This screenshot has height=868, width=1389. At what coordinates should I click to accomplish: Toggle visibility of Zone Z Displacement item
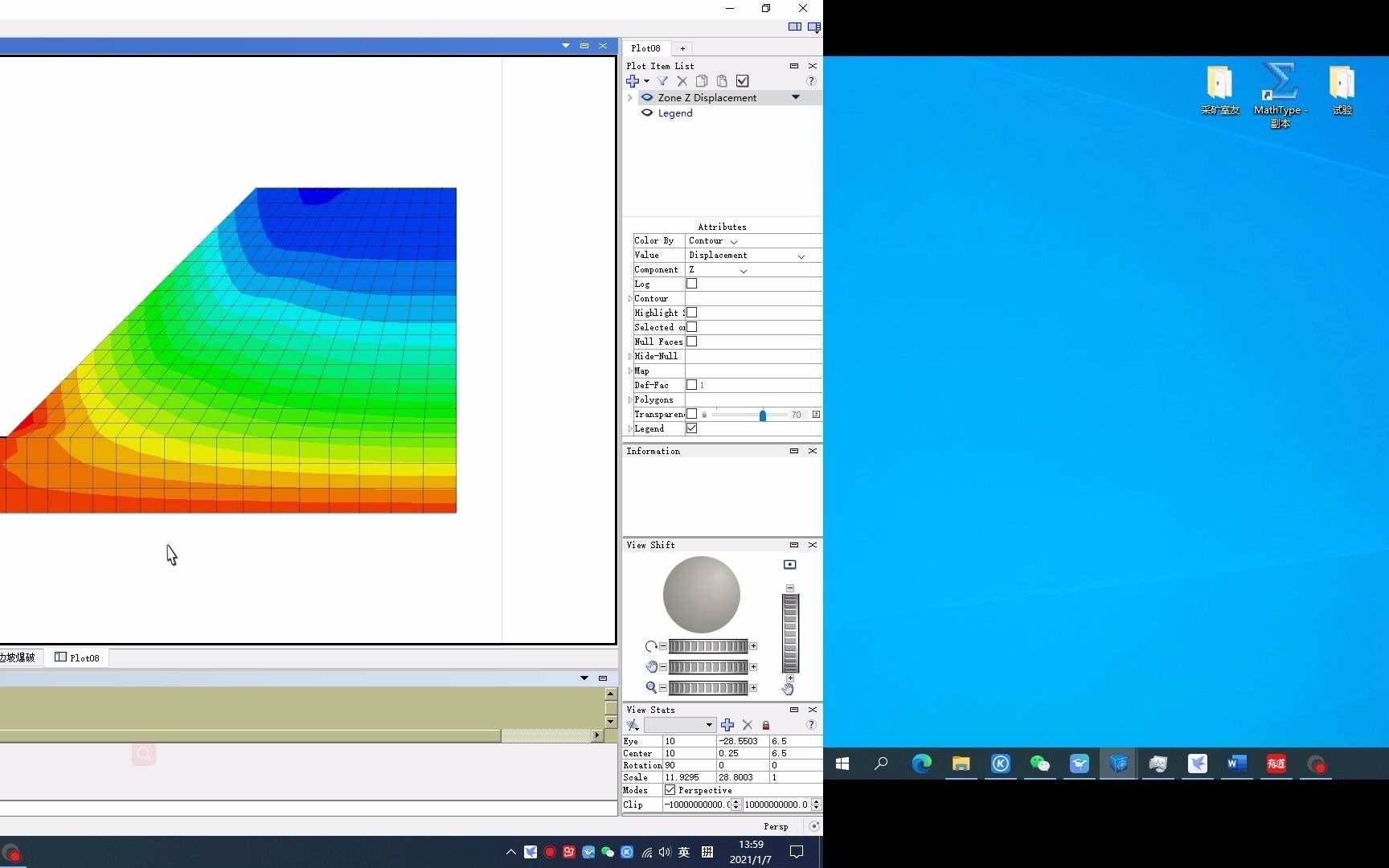coord(647,97)
